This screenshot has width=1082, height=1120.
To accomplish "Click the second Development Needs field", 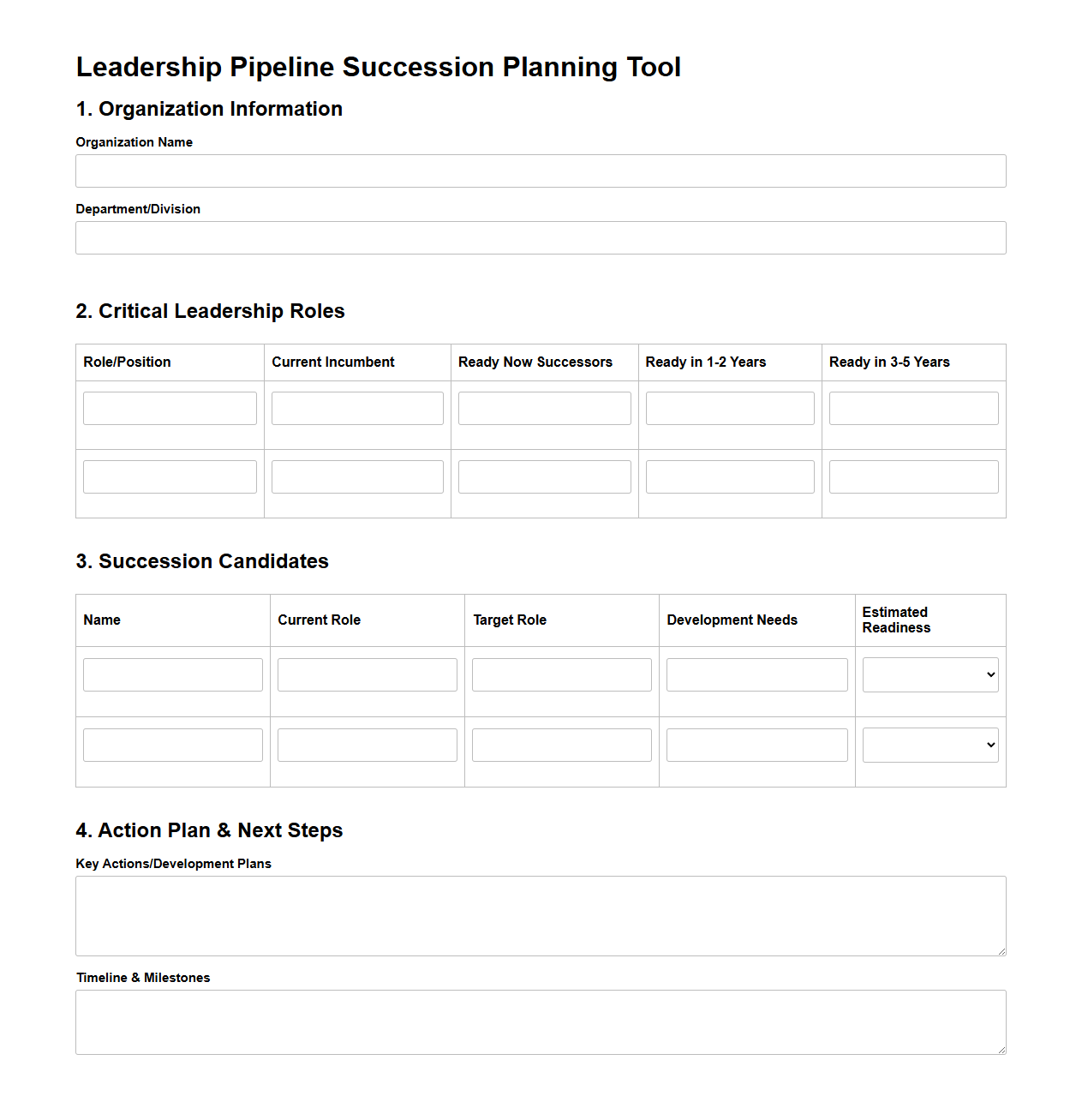I will (756, 744).
